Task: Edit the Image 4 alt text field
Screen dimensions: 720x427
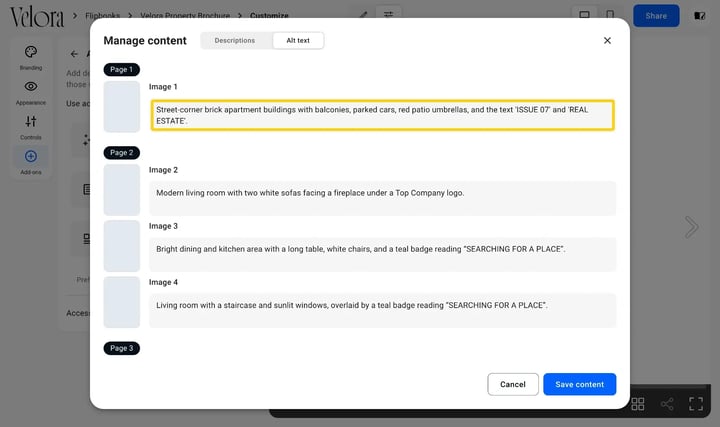Action: pyautogui.click(x=382, y=310)
